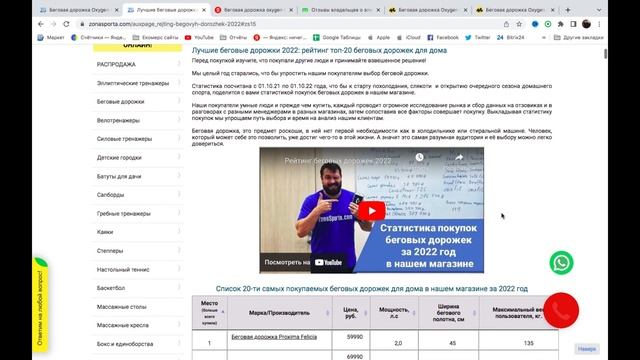Switch to the last Беговая дорожка Oxygen tab
The image size is (640, 360).
pos(515,10)
